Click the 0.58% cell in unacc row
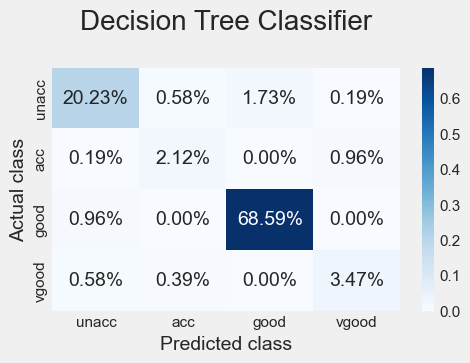Viewport: 470px width, 363px height. pos(182,98)
